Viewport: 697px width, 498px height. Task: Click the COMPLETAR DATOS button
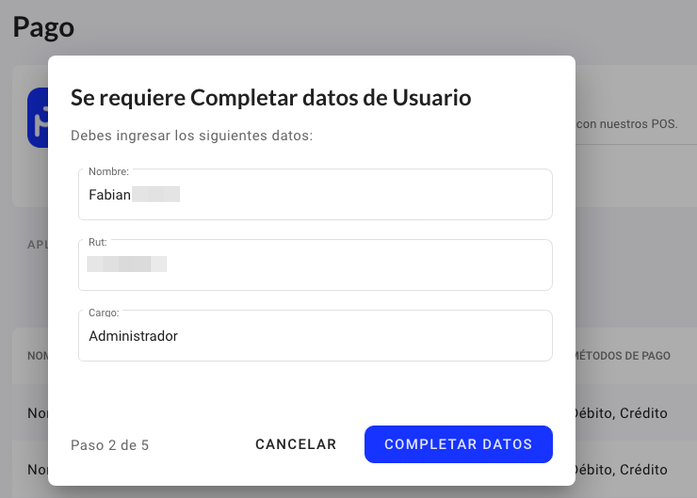coord(458,444)
